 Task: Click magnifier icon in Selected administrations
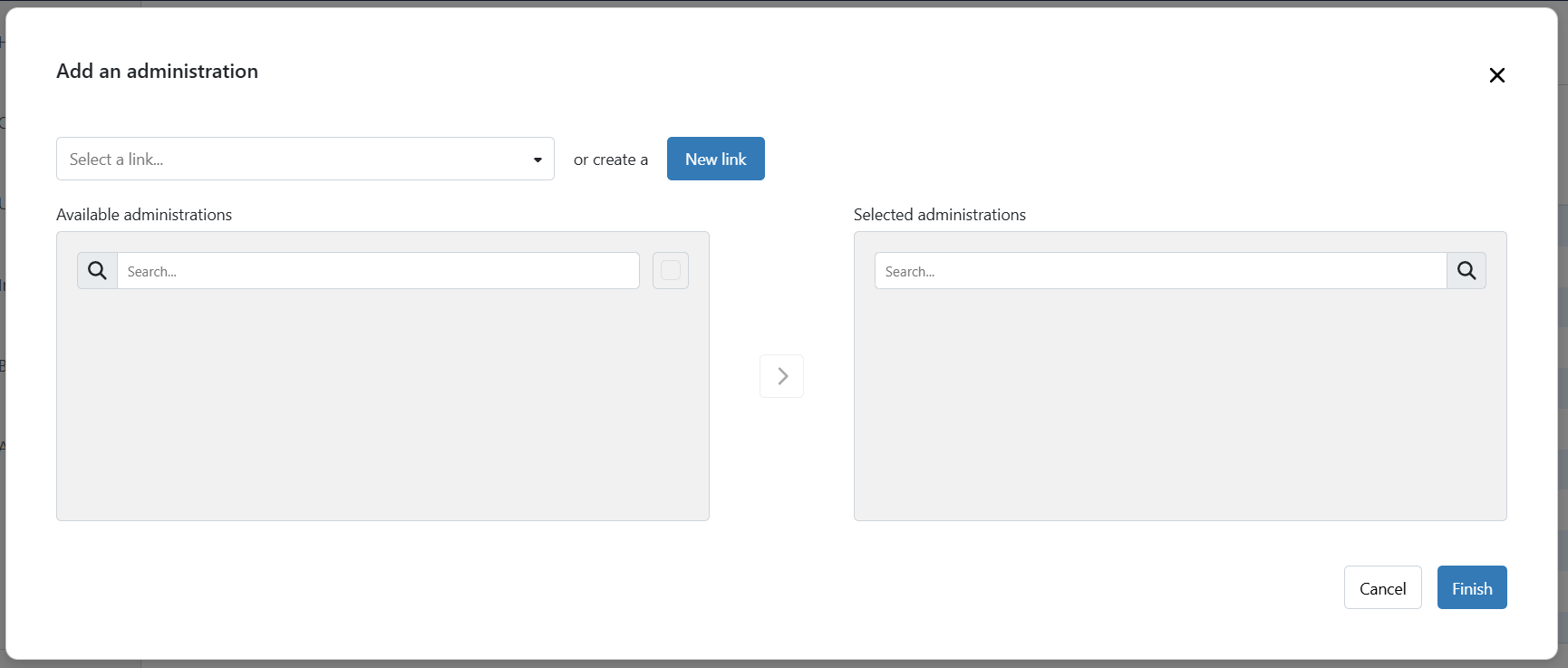(x=1466, y=270)
